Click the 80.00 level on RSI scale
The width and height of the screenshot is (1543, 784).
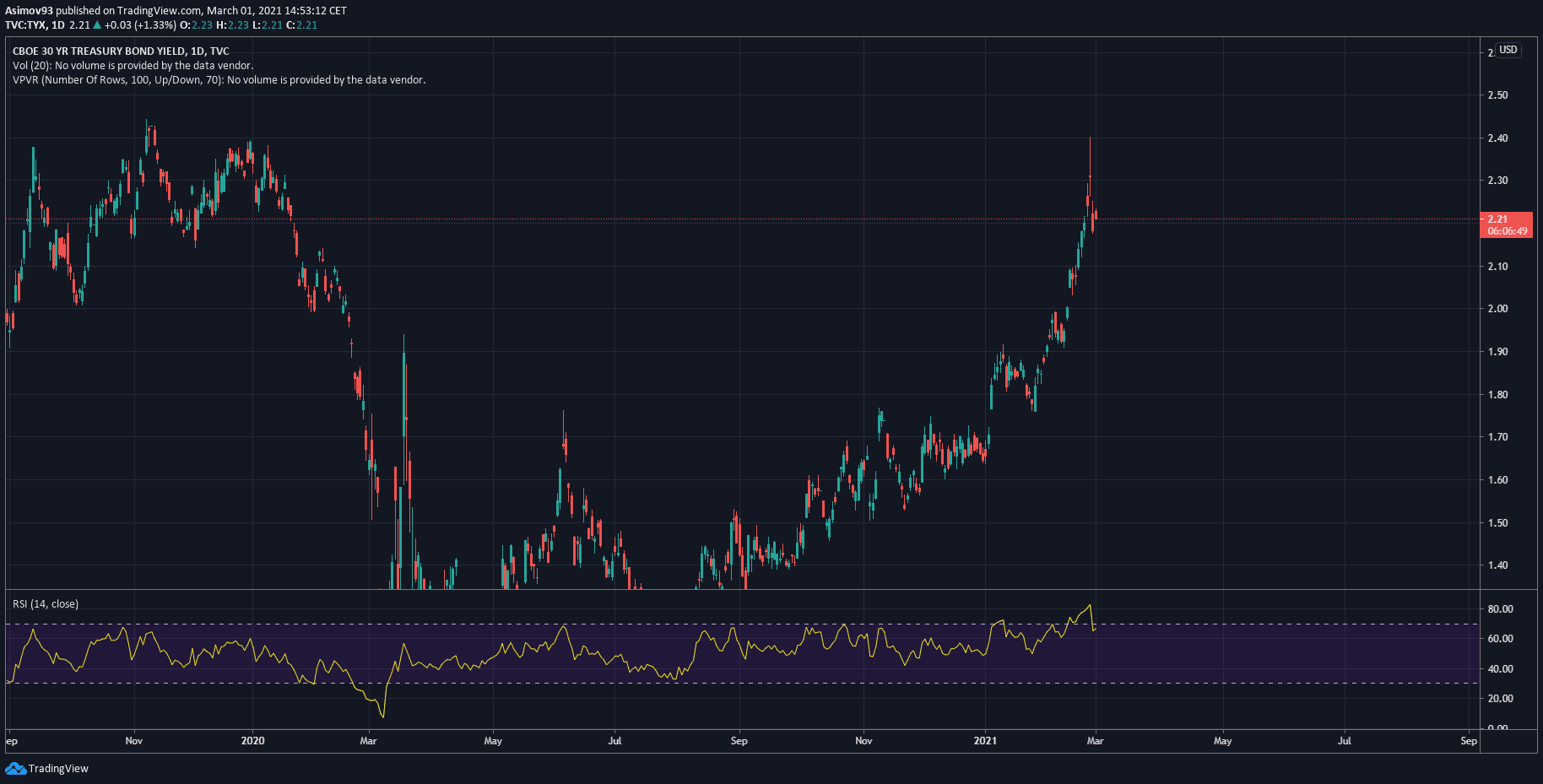tap(1500, 609)
